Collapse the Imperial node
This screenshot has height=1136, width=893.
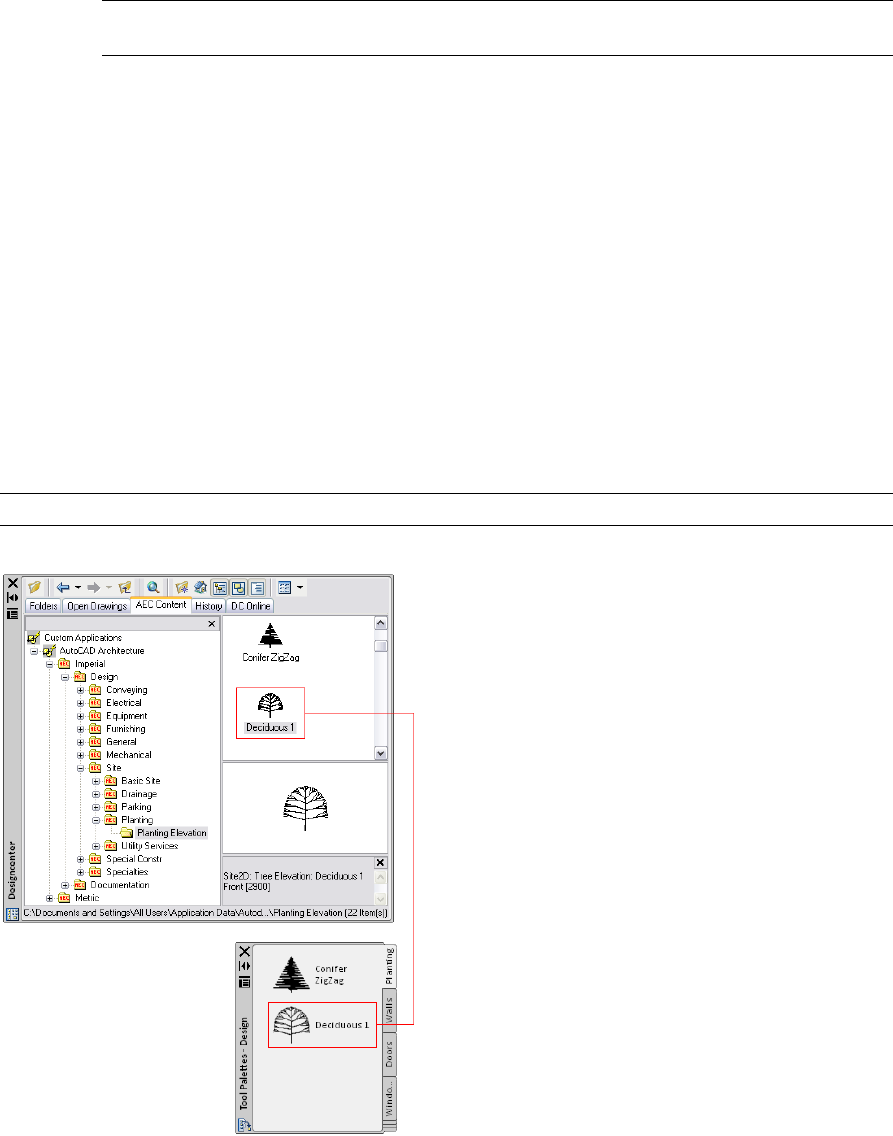coord(49,664)
